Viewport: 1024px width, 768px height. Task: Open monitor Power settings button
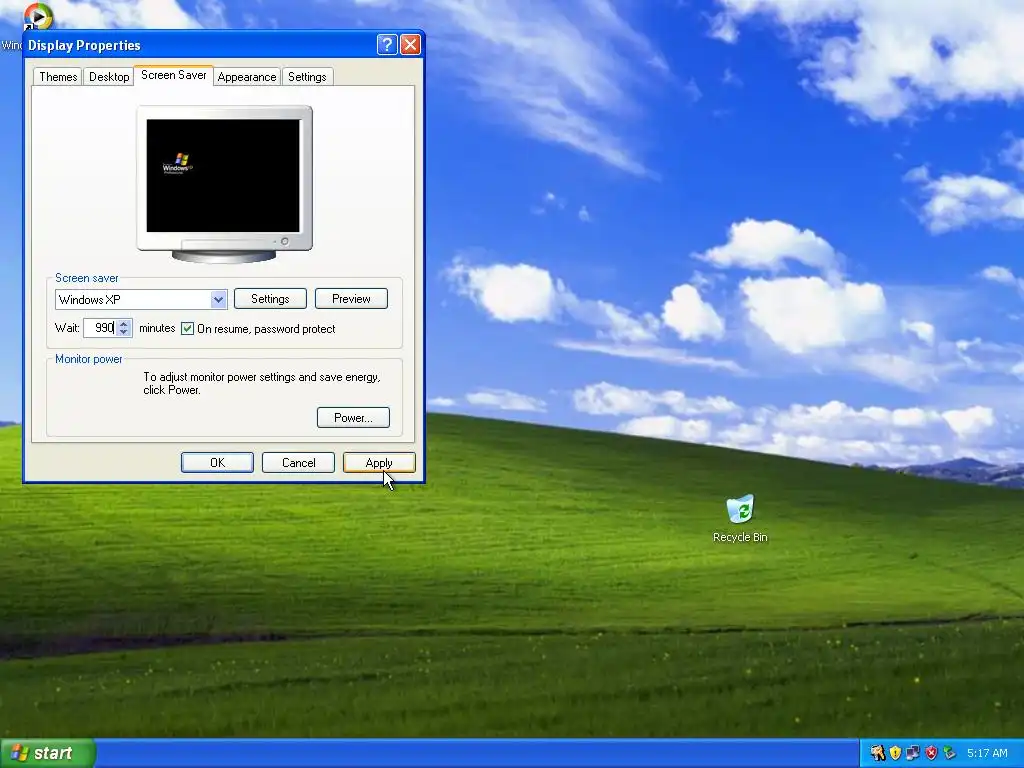(353, 417)
